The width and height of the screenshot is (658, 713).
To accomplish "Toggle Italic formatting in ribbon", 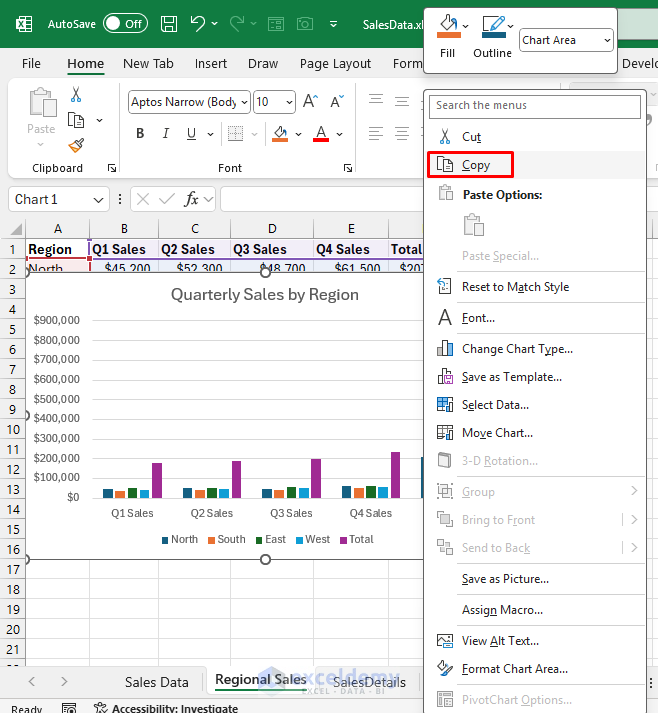I will tap(168, 134).
